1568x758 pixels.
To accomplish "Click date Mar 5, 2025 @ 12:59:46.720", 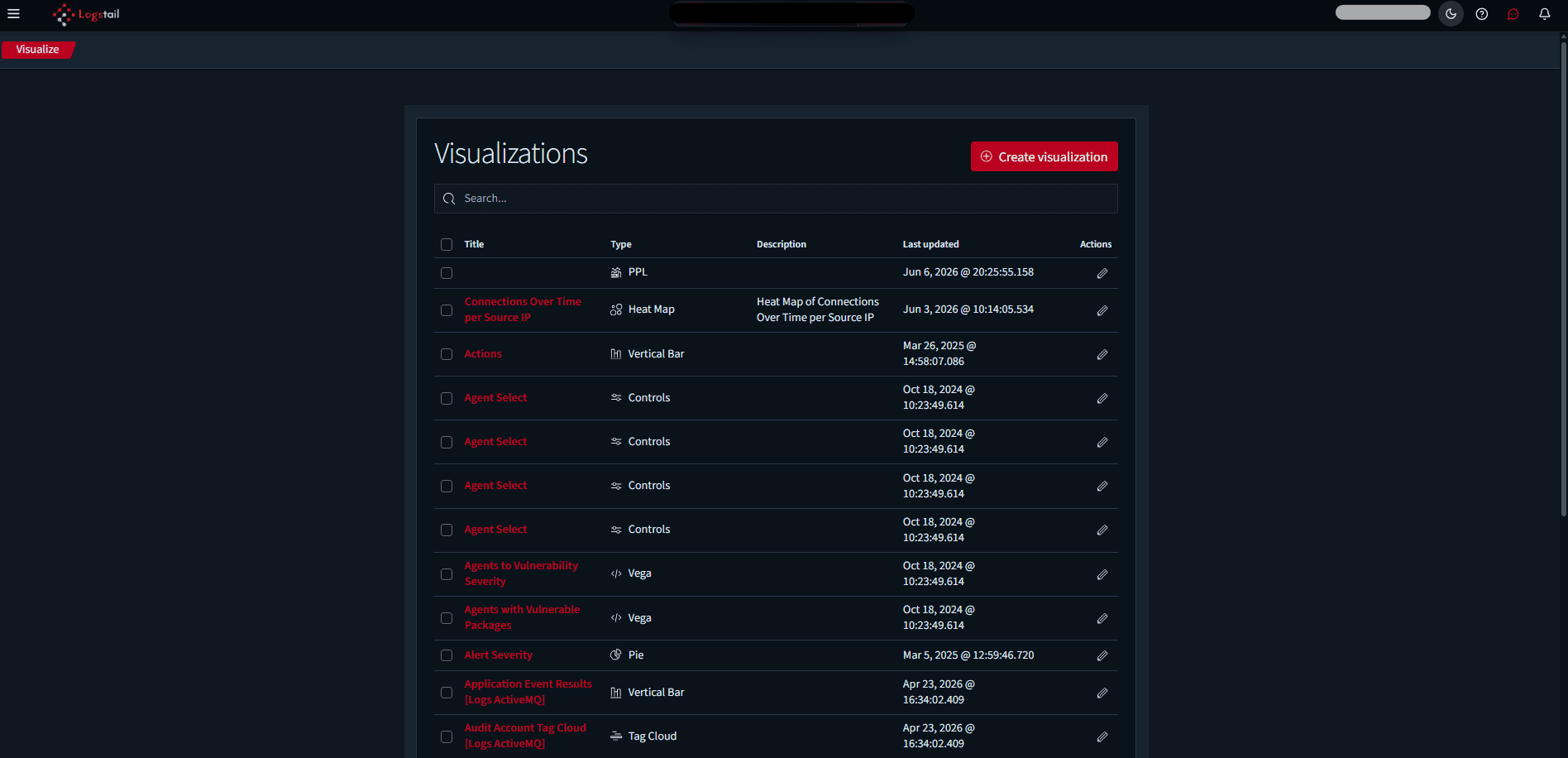I will 968,655.
